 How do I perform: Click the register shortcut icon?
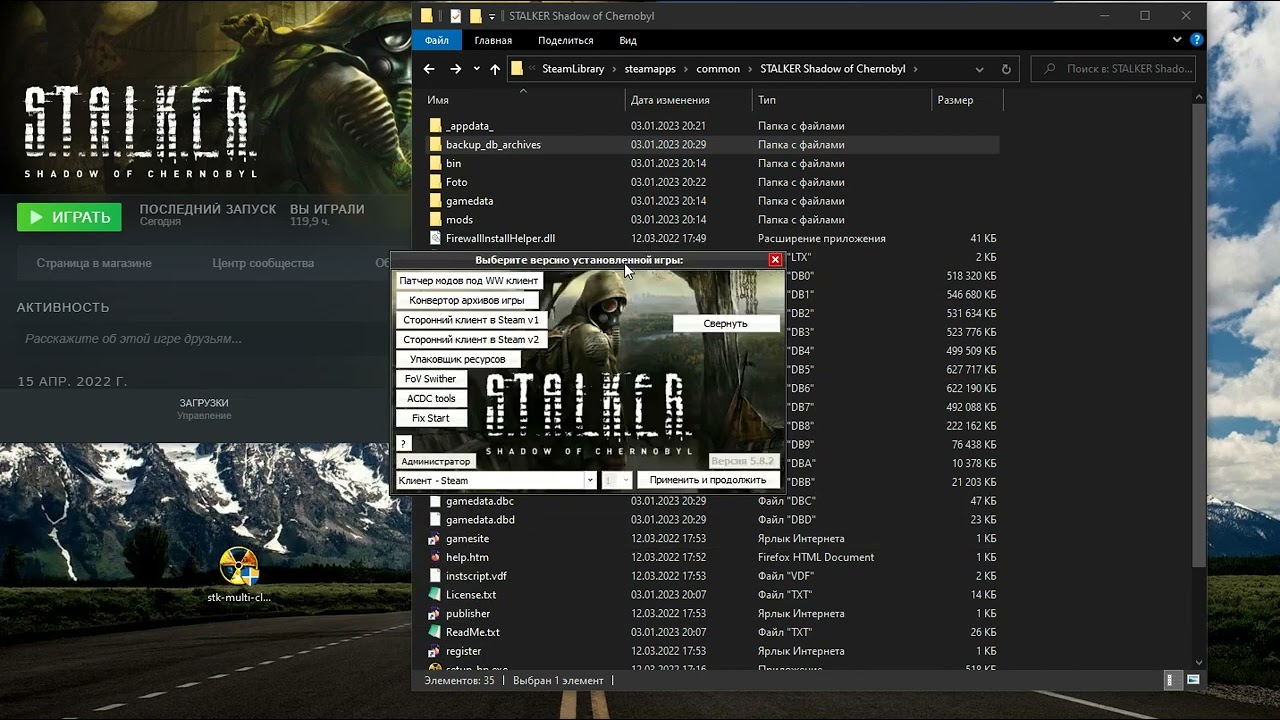click(x=435, y=651)
